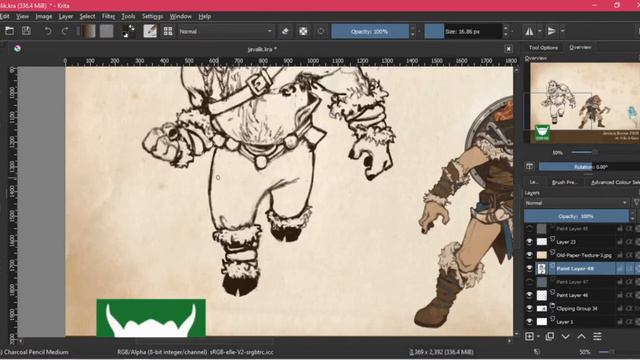Viewport: 640px width, 360px height.
Task: Open the Image menu
Action: (x=44, y=16)
